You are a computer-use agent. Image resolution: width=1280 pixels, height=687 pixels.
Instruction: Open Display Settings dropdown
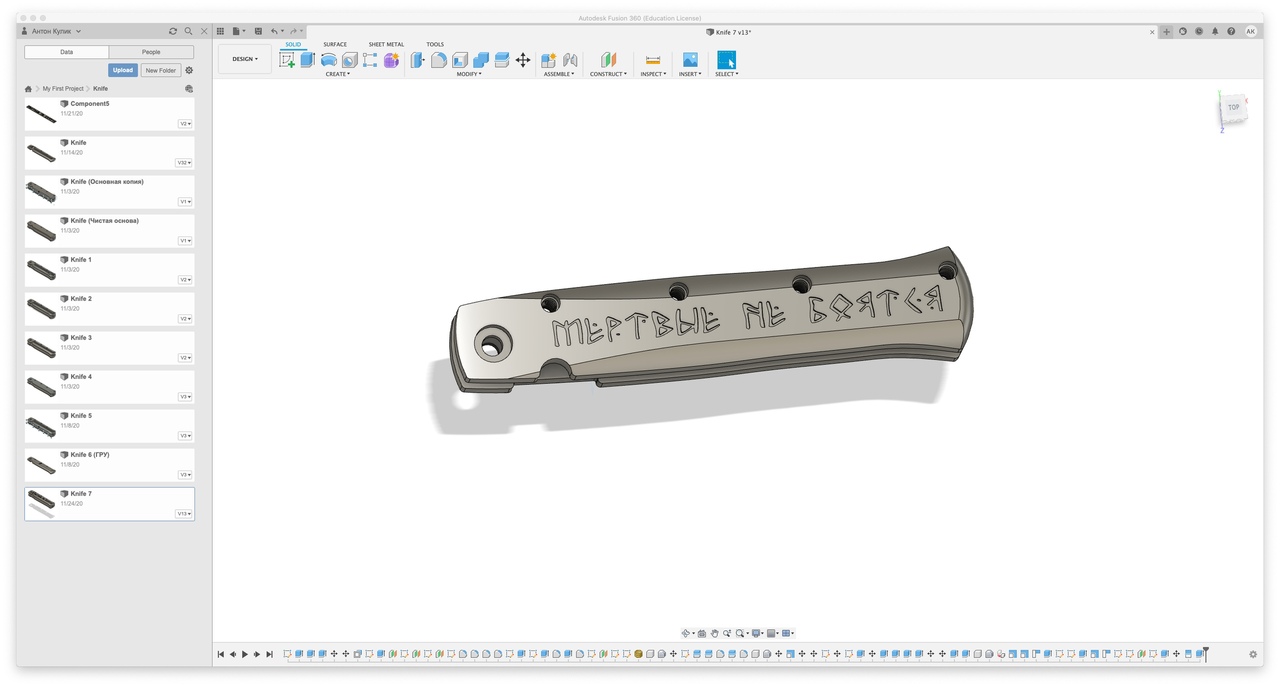pyautogui.click(x=758, y=633)
